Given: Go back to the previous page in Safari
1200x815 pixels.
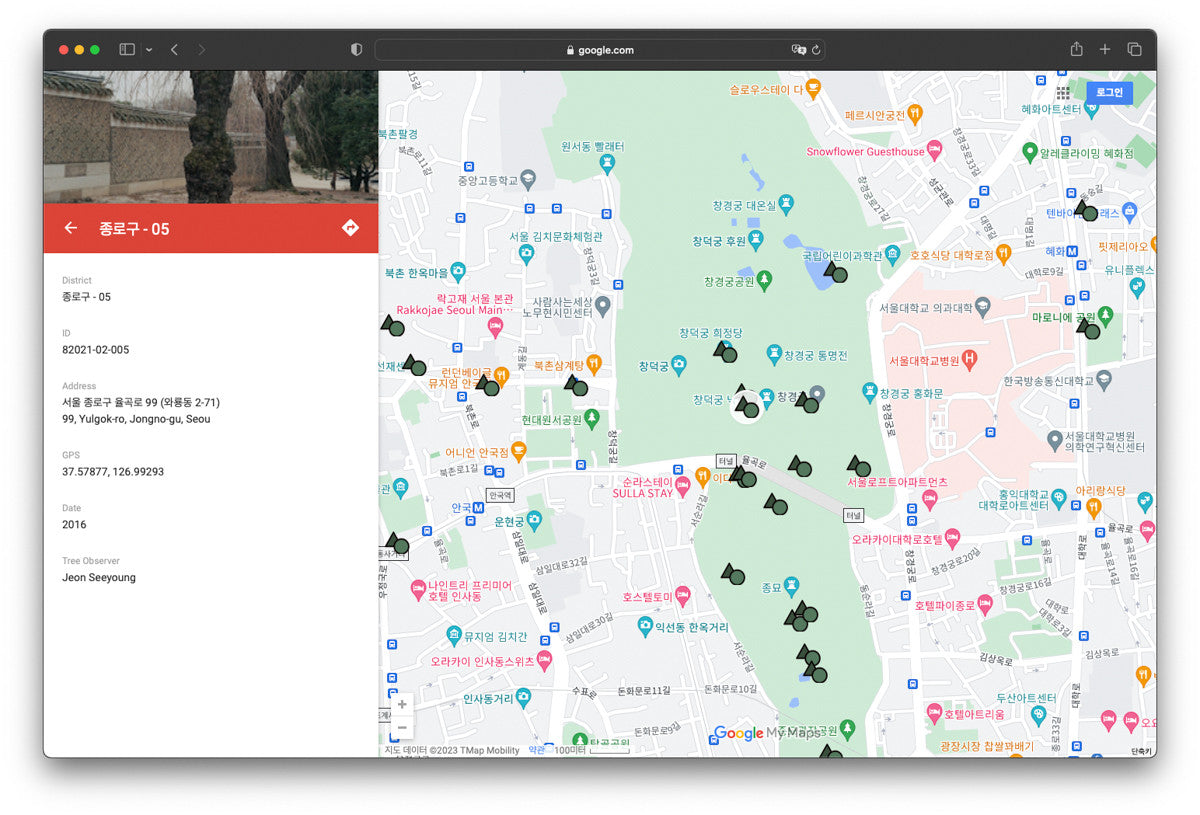Looking at the screenshot, I should 174,49.
